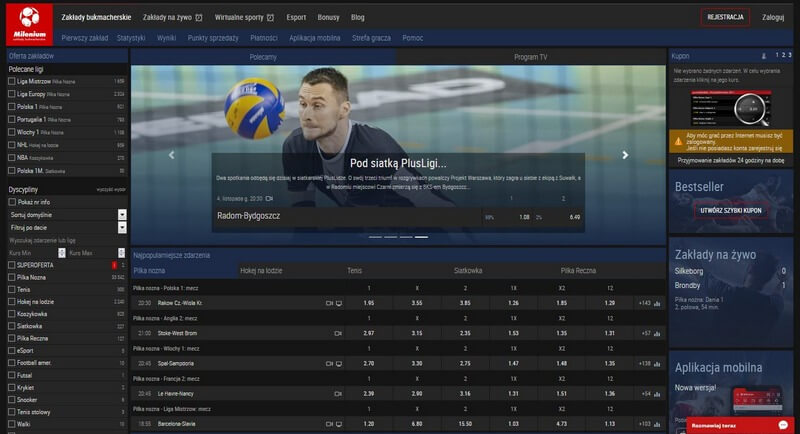Open stats icon for Stoke-West Brom
Screen dimensions: 800x434
[x=657, y=334]
